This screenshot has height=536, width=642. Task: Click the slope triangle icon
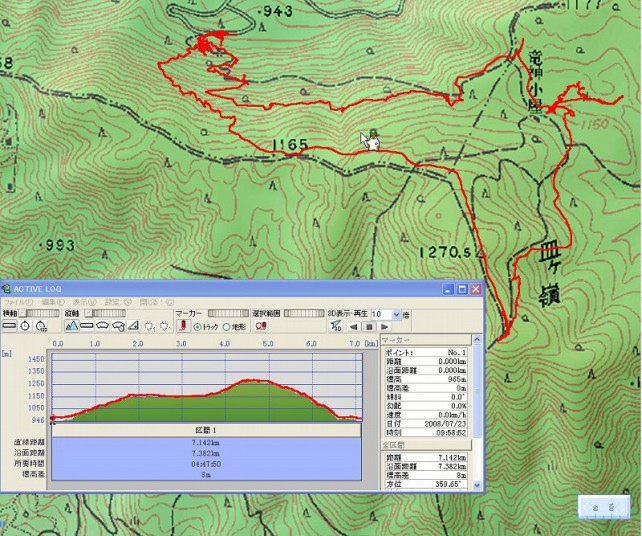pos(133,326)
